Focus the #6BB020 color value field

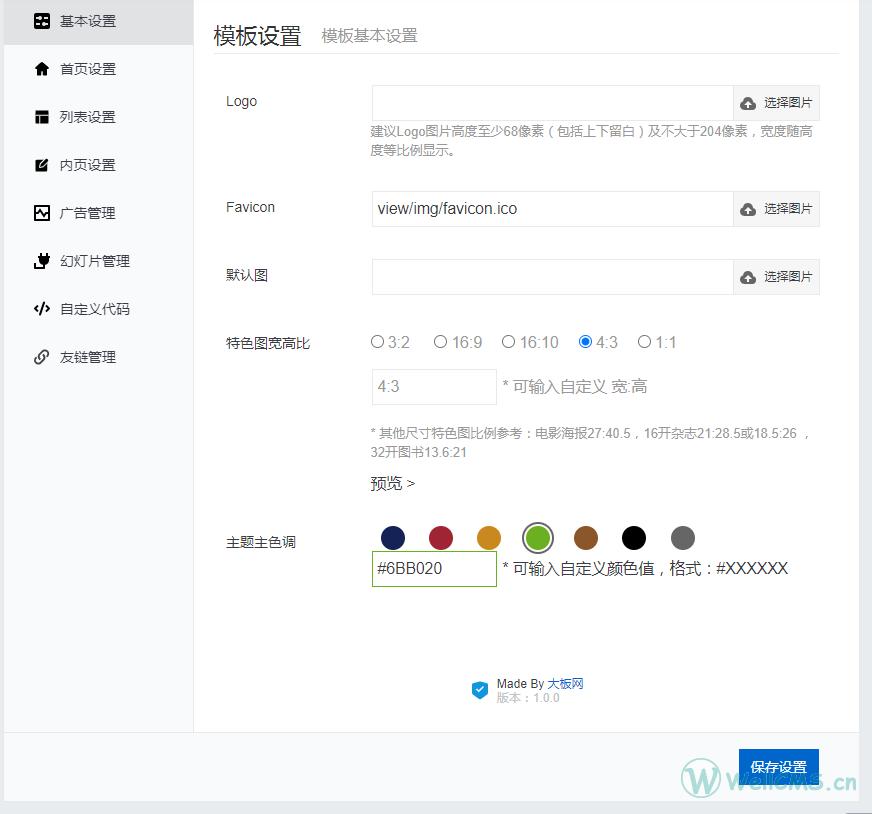pos(434,569)
